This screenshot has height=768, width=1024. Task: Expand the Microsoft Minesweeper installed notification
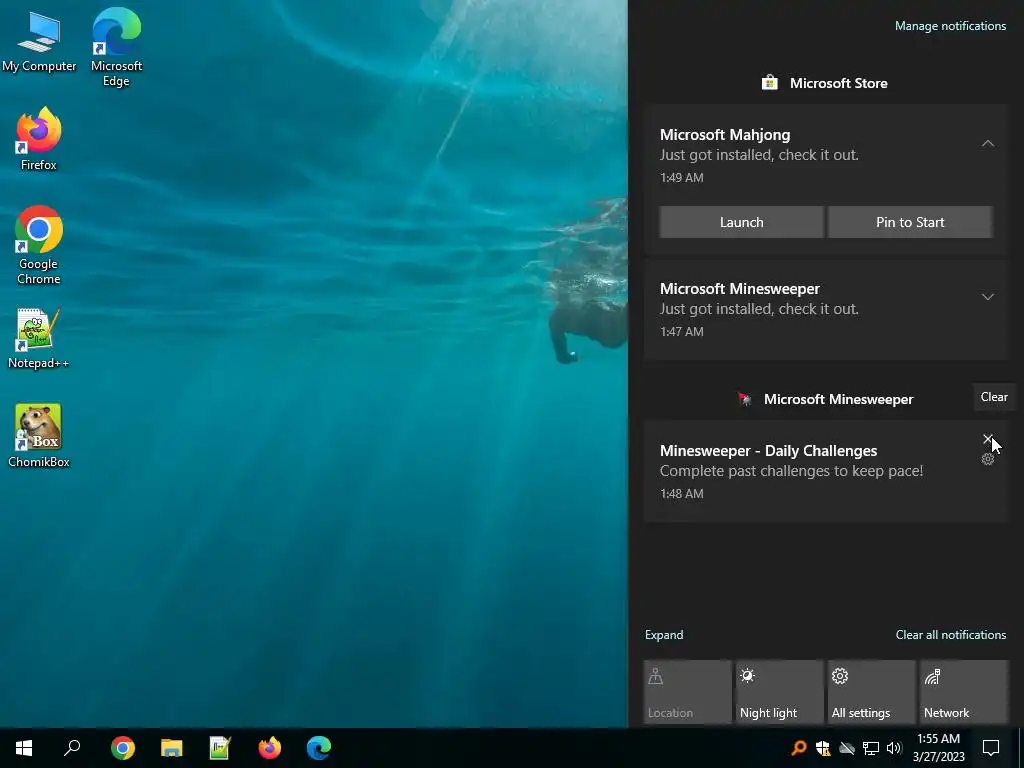987,297
